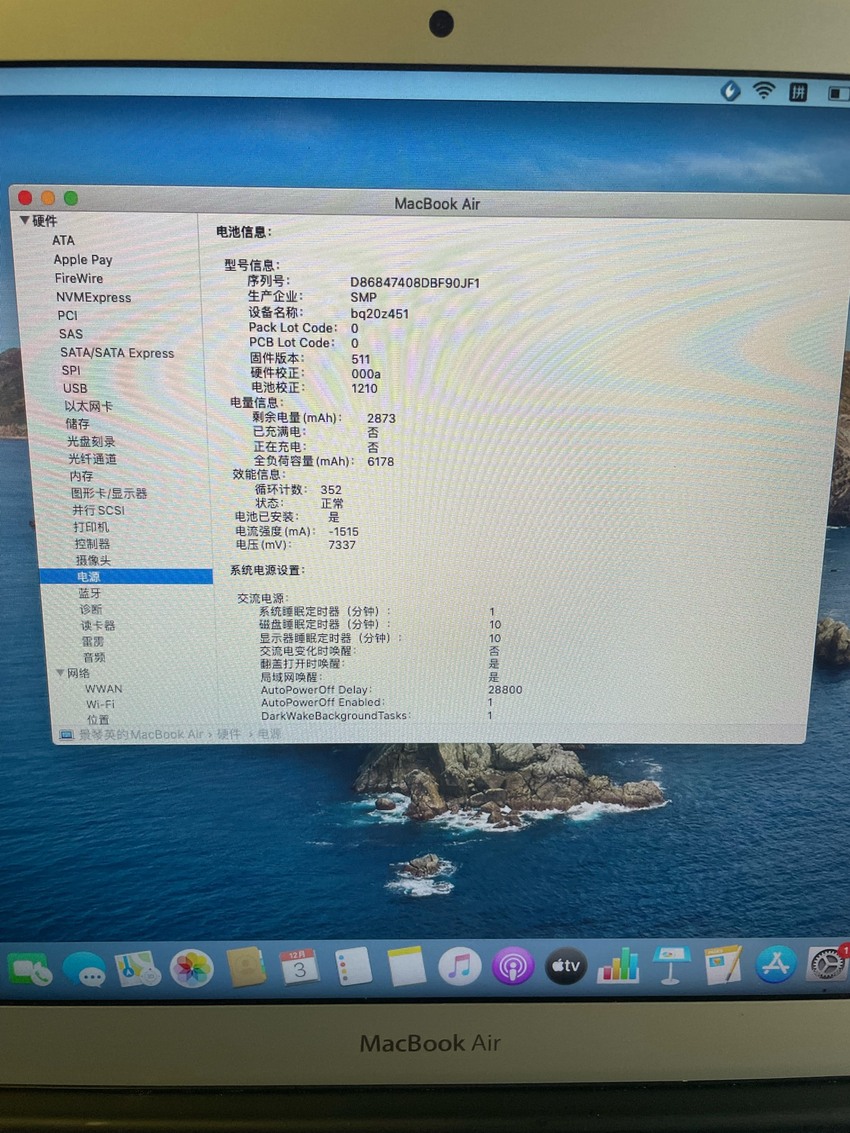Open Podcasts app in dock
This screenshot has height=1133, width=850.
point(513,966)
